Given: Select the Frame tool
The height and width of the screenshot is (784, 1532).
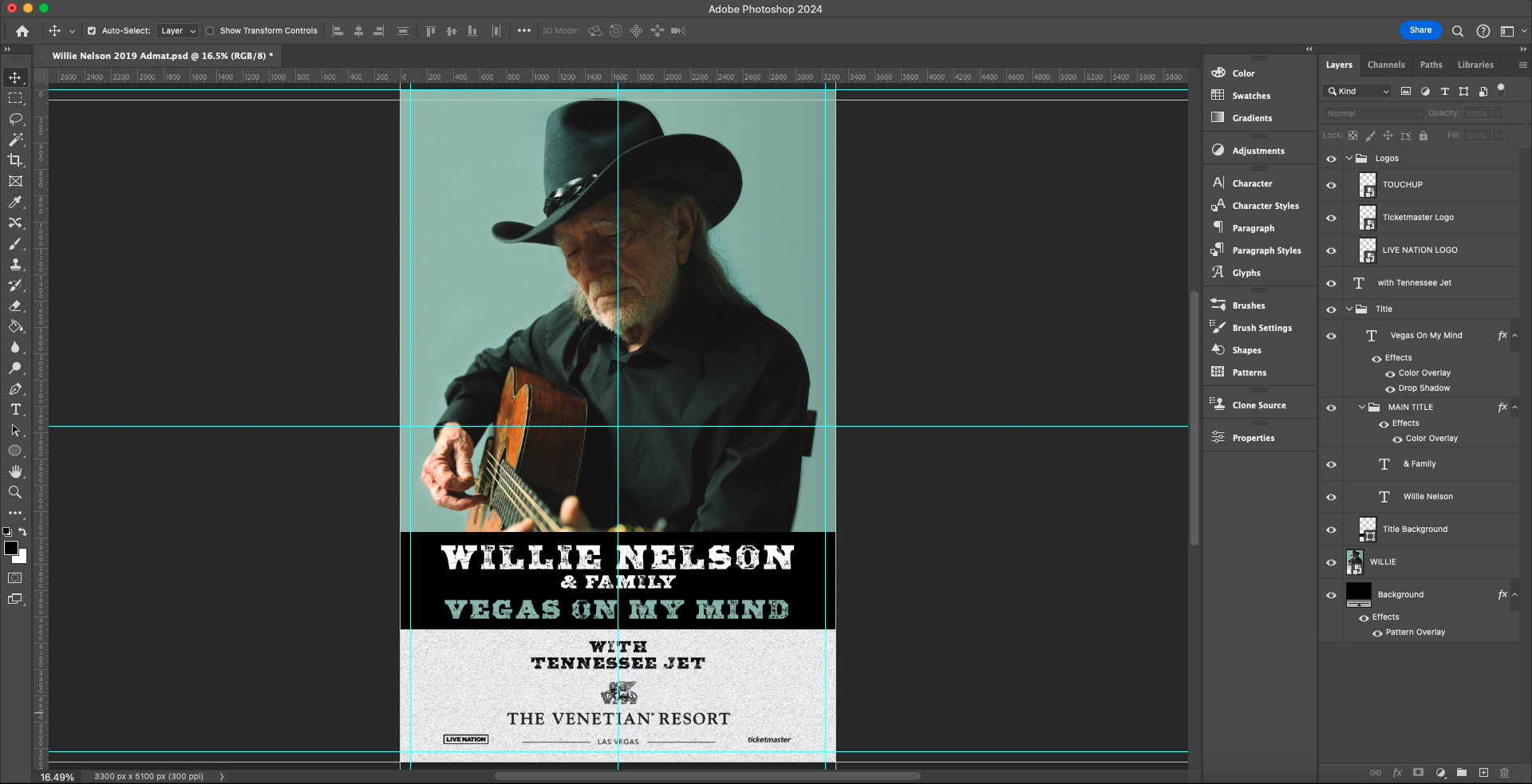Looking at the screenshot, I should (15, 181).
